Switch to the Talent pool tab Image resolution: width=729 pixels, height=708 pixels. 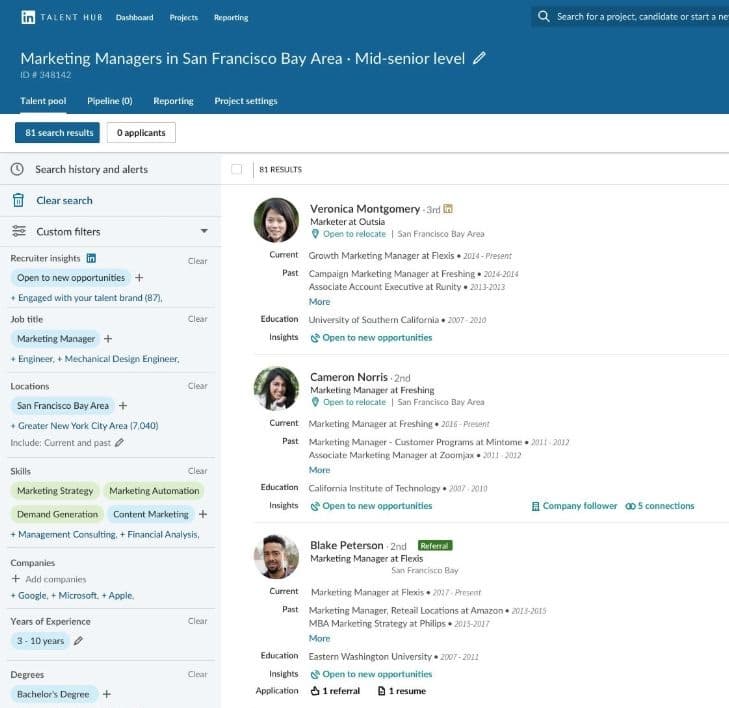click(x=43, y=101)
